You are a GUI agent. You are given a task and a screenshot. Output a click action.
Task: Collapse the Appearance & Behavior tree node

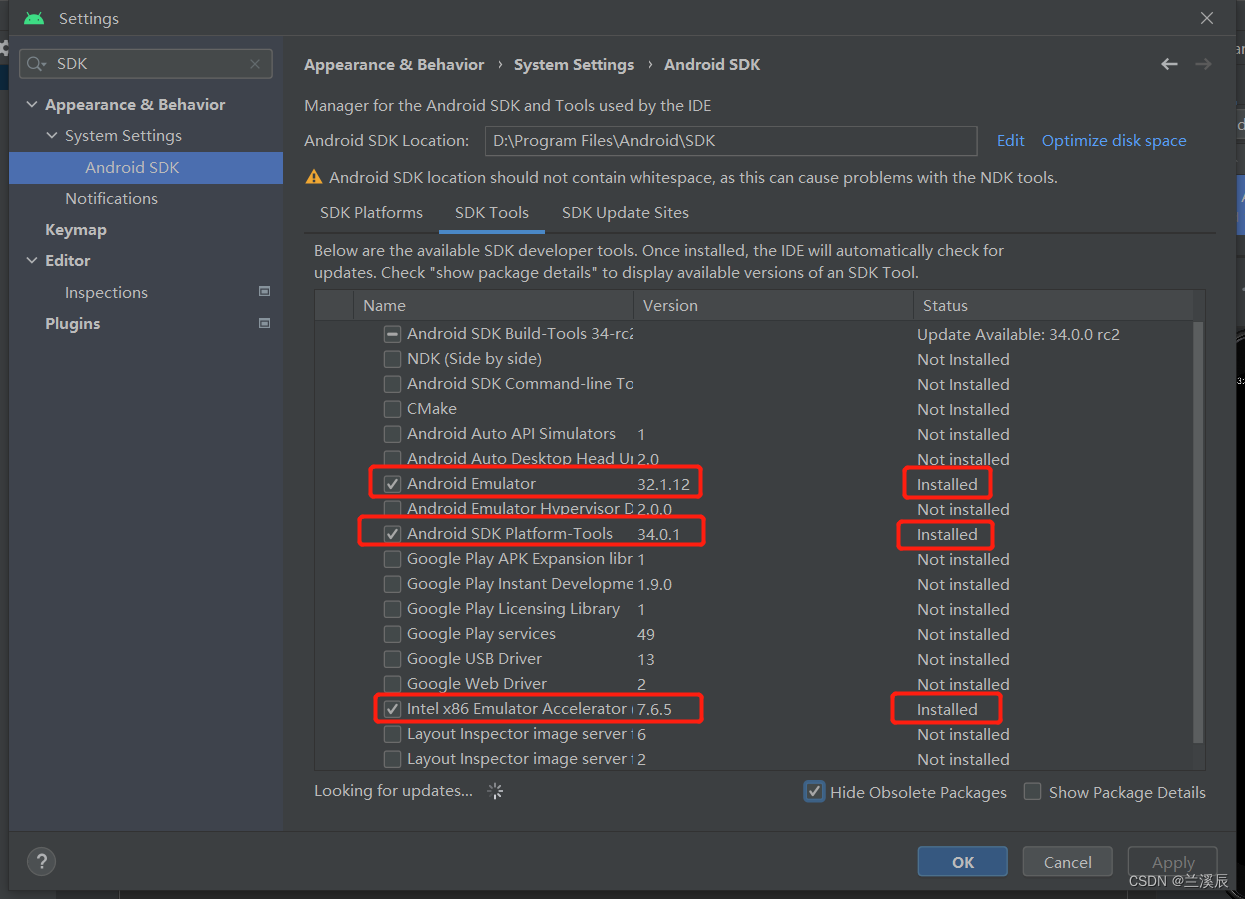tap(32, 104)
